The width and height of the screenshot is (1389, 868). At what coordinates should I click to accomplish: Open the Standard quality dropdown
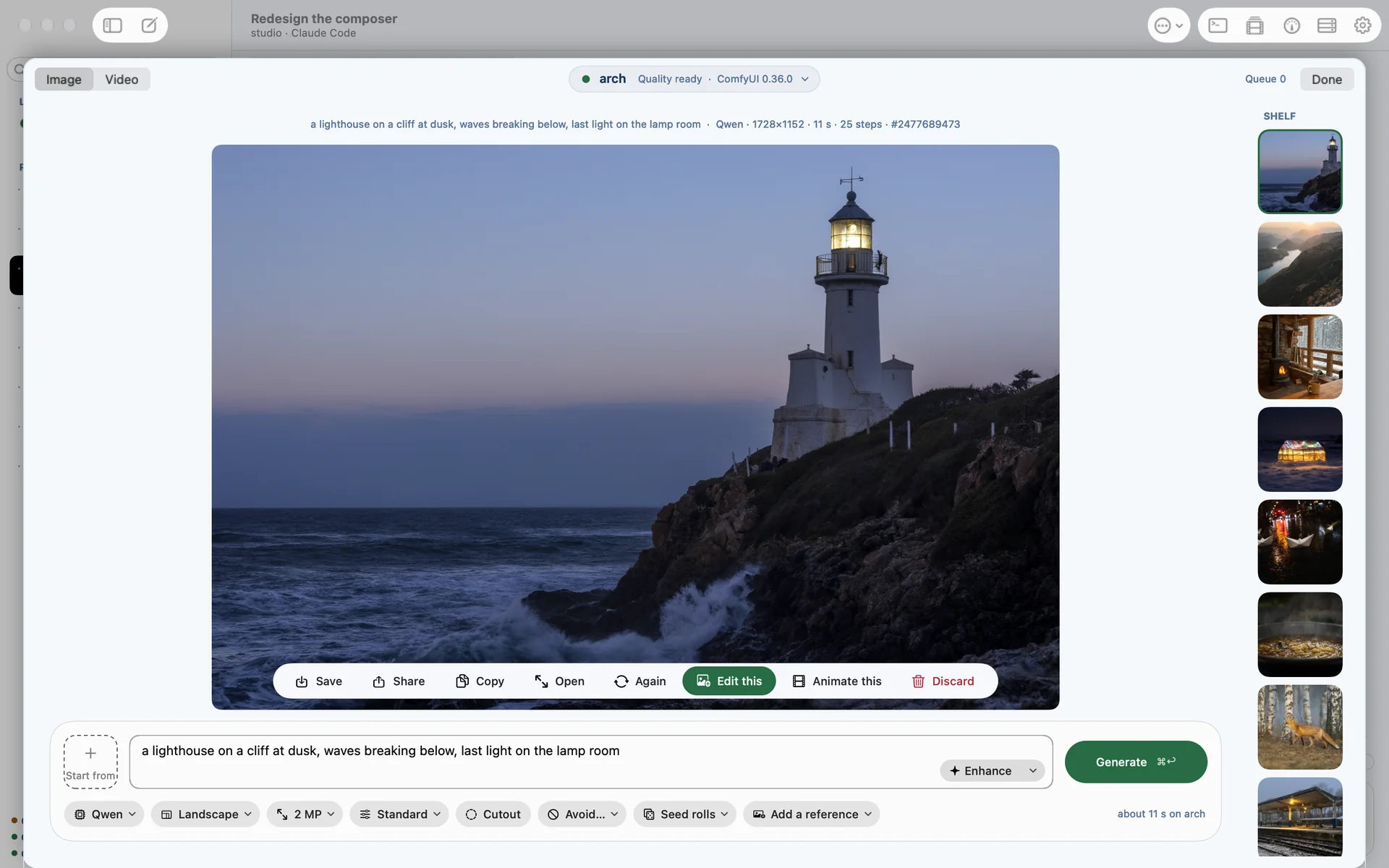tap(399, 814)
